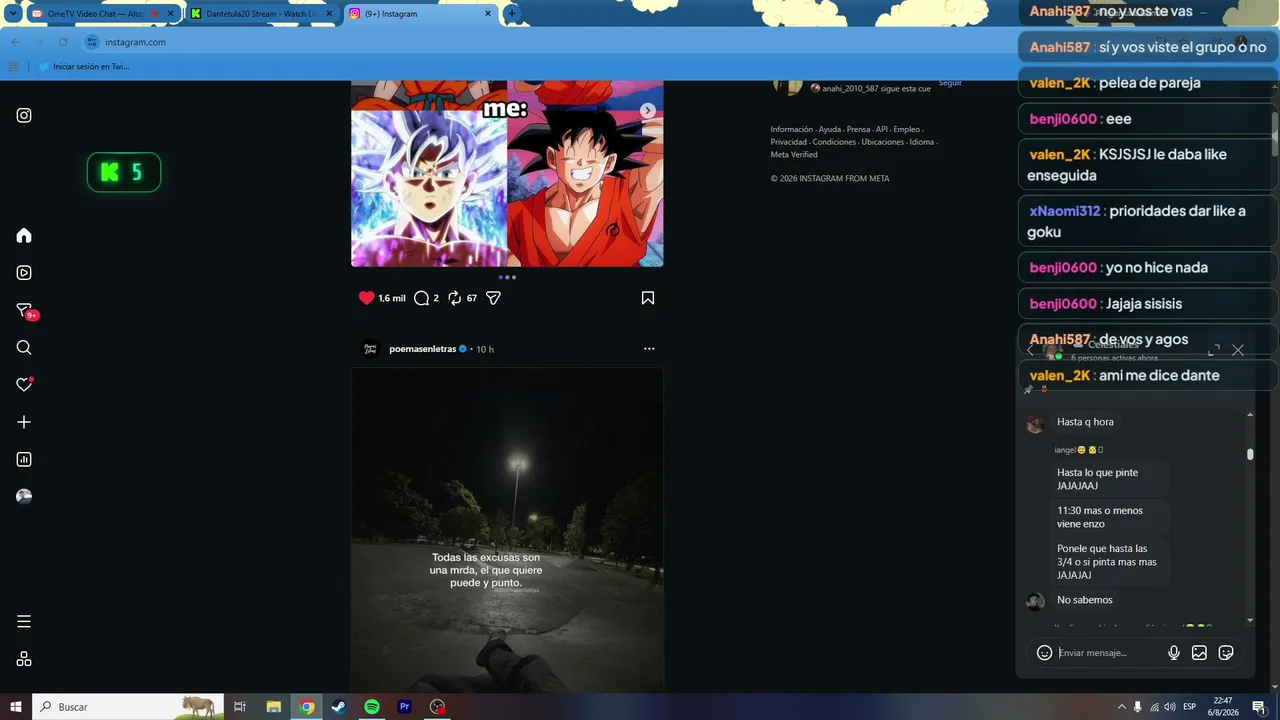Open File Explorer from the taskbar
Image resolution: width=1280 pixels, height=720 pixels.
coord(274,707)
